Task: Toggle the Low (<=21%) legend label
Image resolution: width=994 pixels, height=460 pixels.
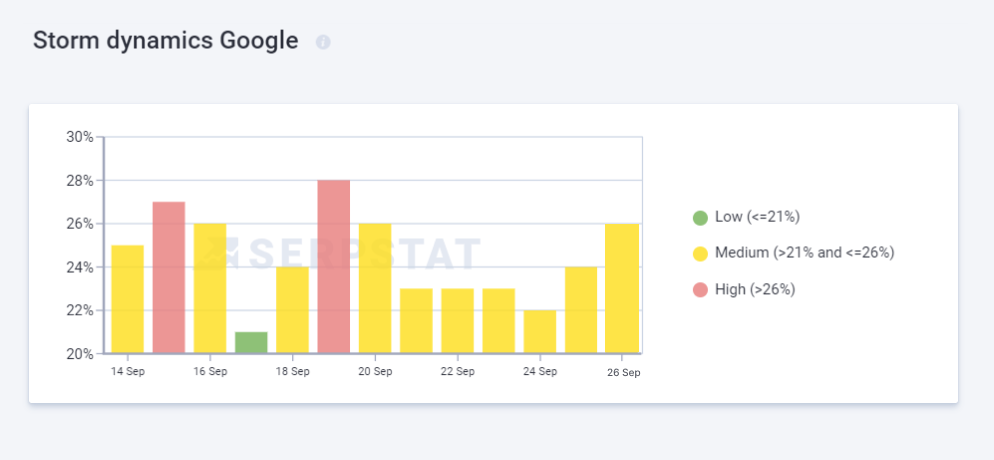Action: (757, 217)
